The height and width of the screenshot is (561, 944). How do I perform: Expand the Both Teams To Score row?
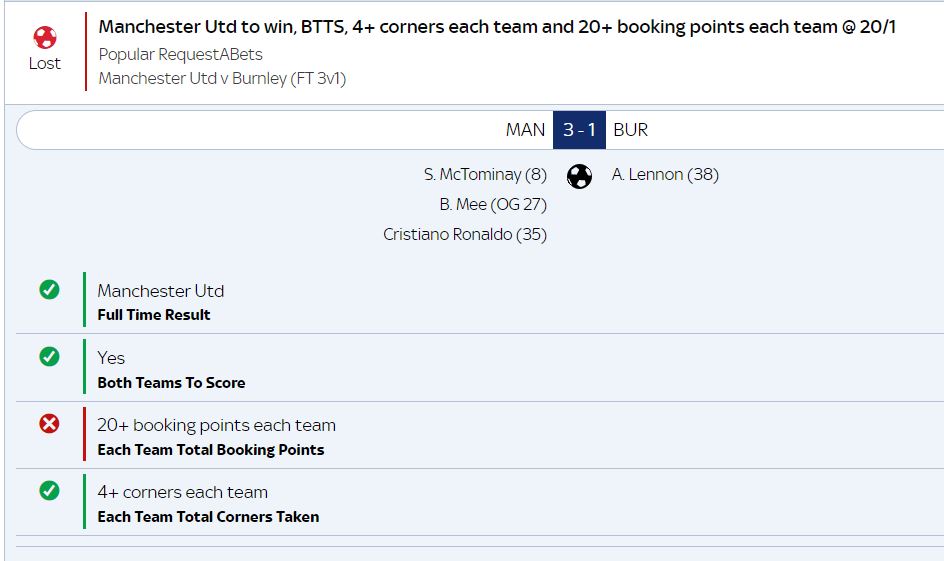480,368
